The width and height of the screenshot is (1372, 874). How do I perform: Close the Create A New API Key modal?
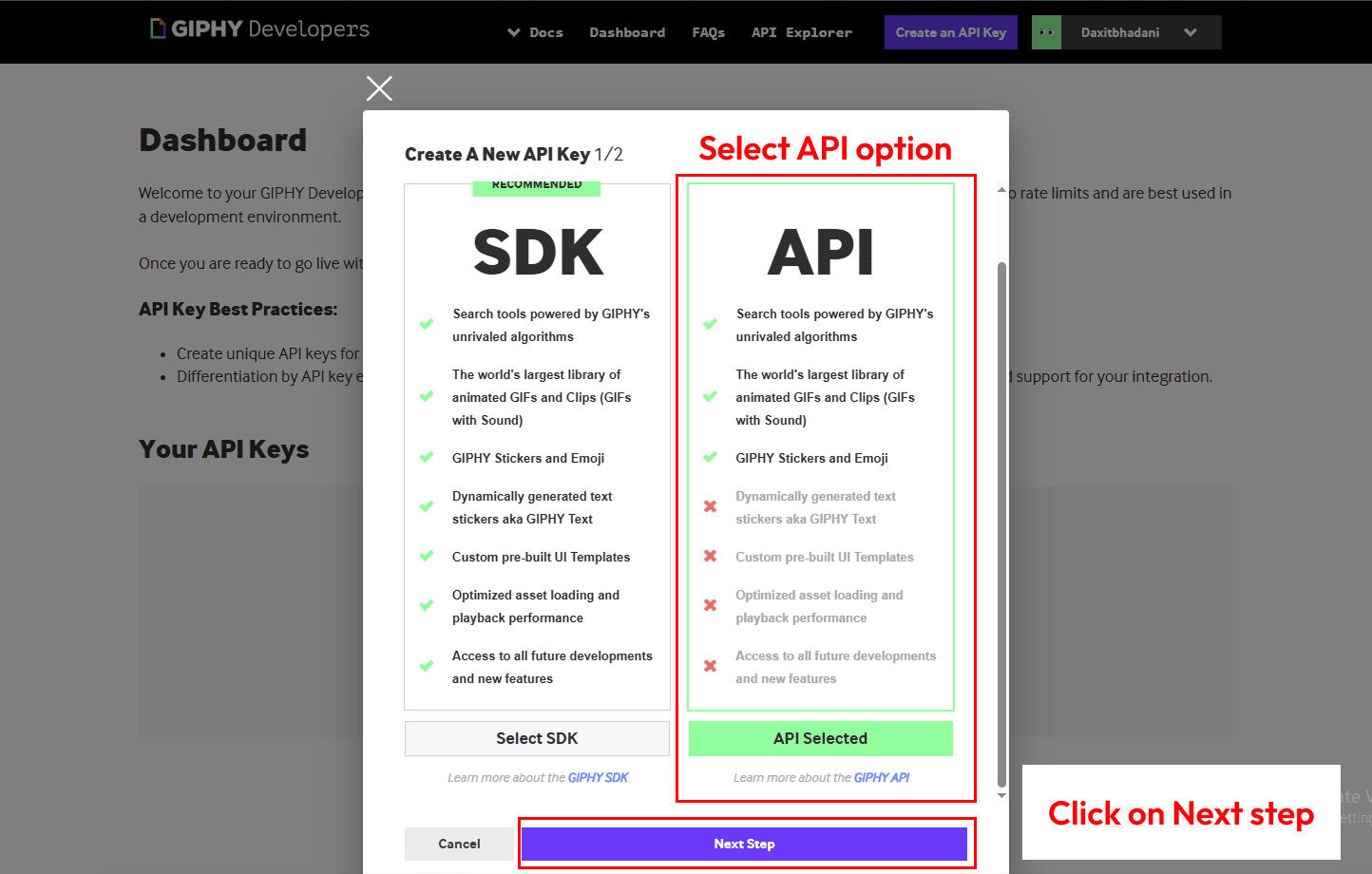[379, 87]
